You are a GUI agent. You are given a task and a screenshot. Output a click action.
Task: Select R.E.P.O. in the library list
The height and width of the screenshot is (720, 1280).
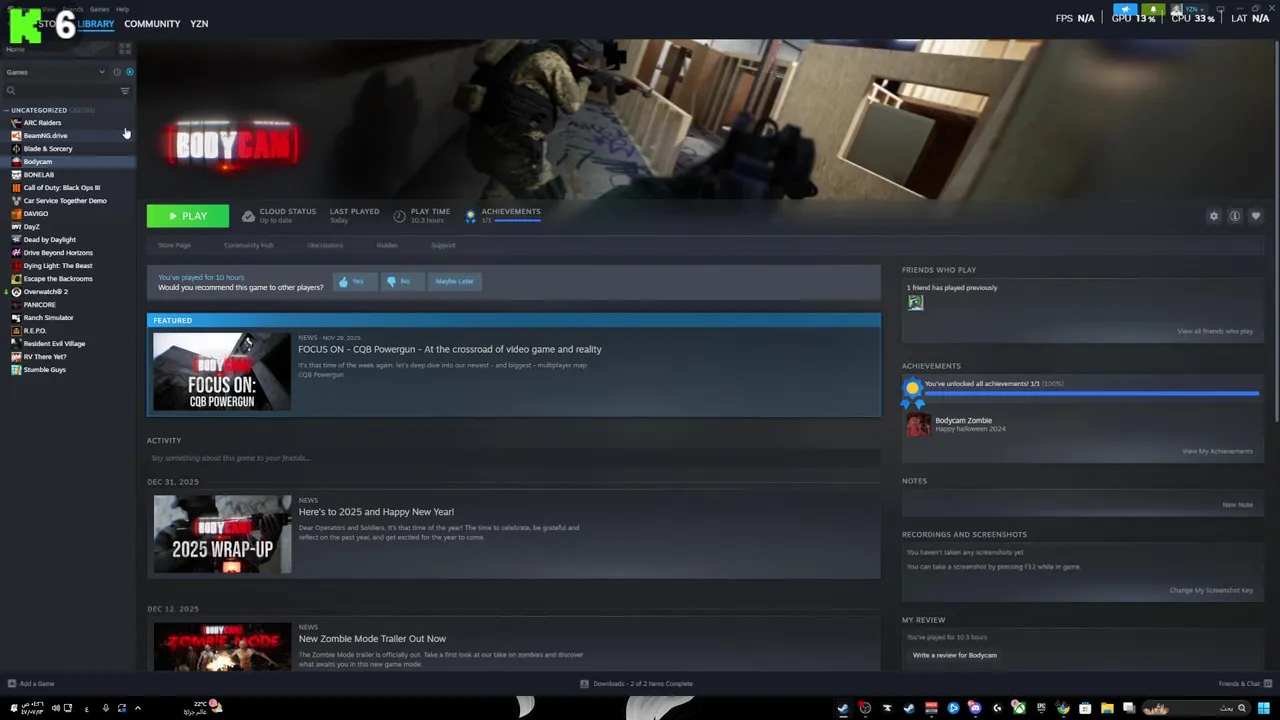[34, 331]
